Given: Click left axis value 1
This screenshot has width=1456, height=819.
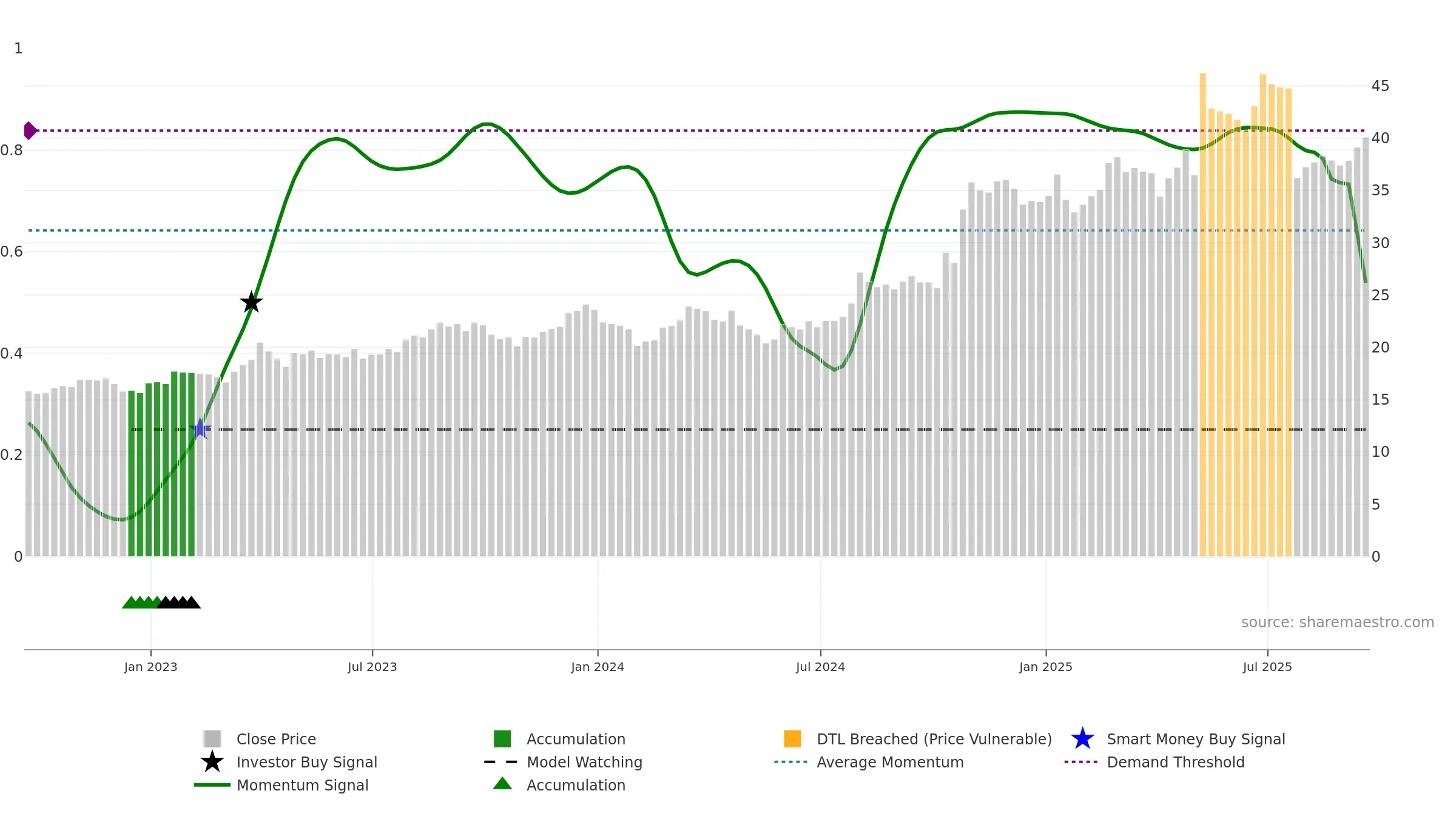Looking at the screenshot, I should (18, 48).
